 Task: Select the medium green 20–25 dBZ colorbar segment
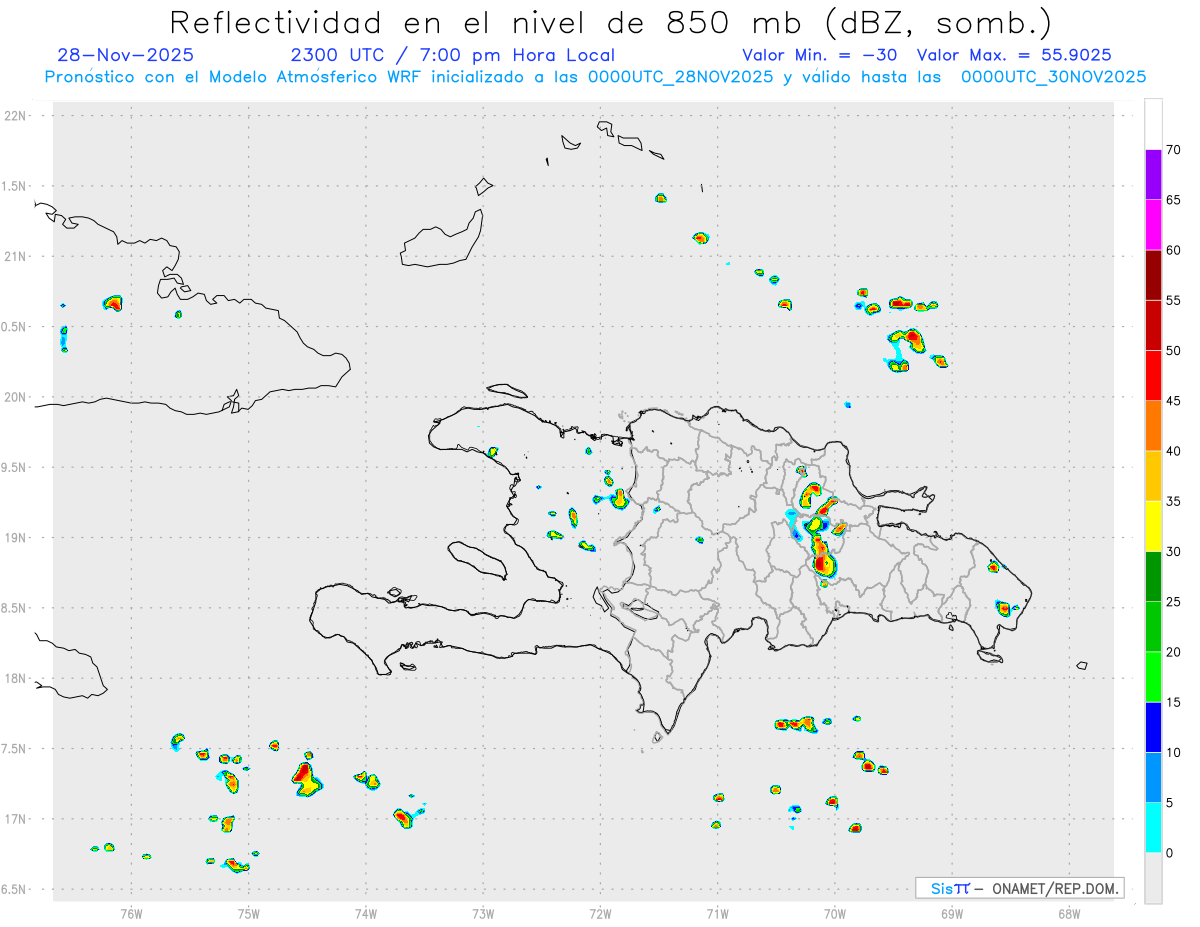[x=1153, y=627]
